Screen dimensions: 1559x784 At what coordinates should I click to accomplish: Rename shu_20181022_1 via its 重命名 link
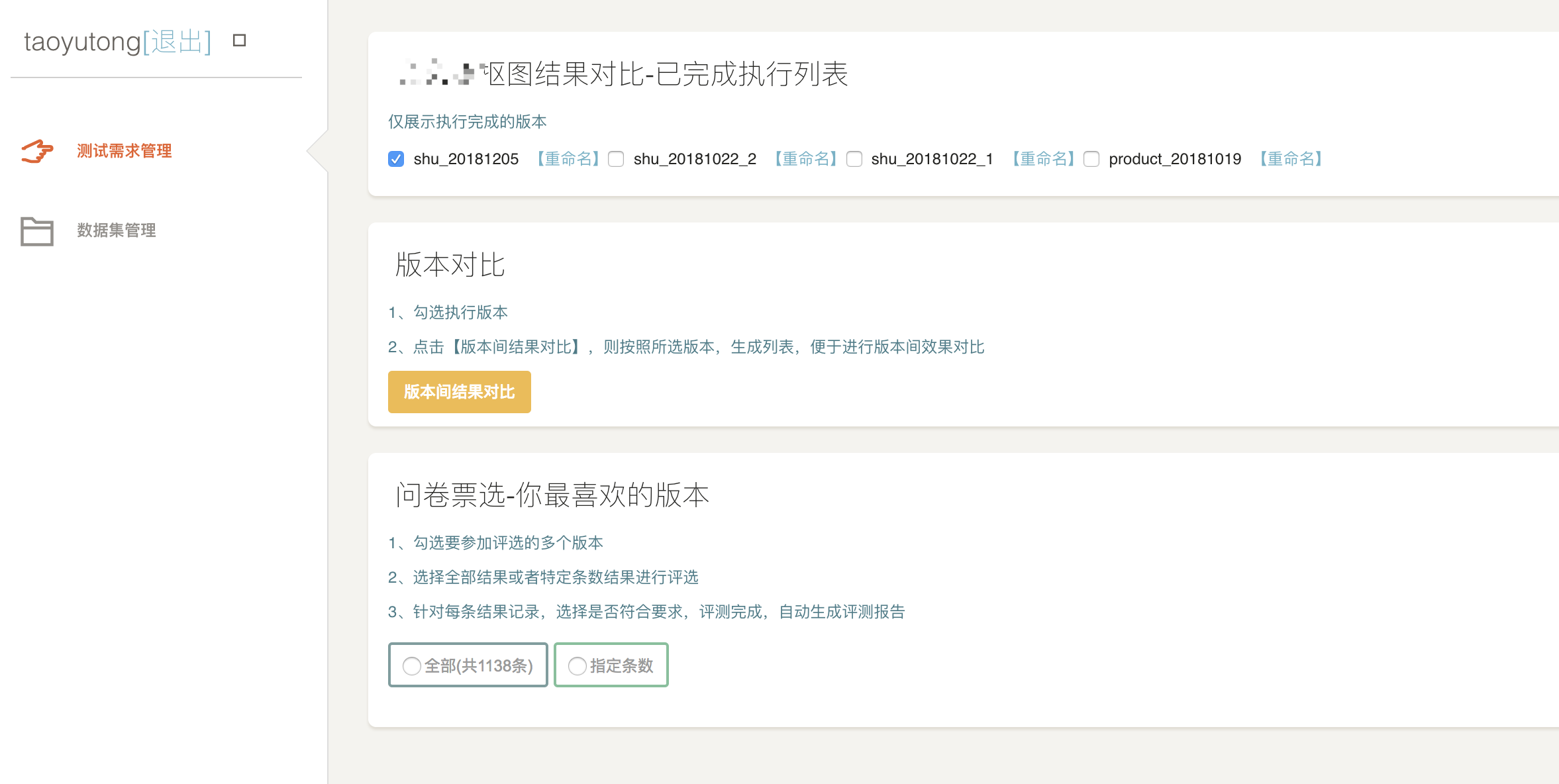pyautogui.click(x=1044, y=159)
